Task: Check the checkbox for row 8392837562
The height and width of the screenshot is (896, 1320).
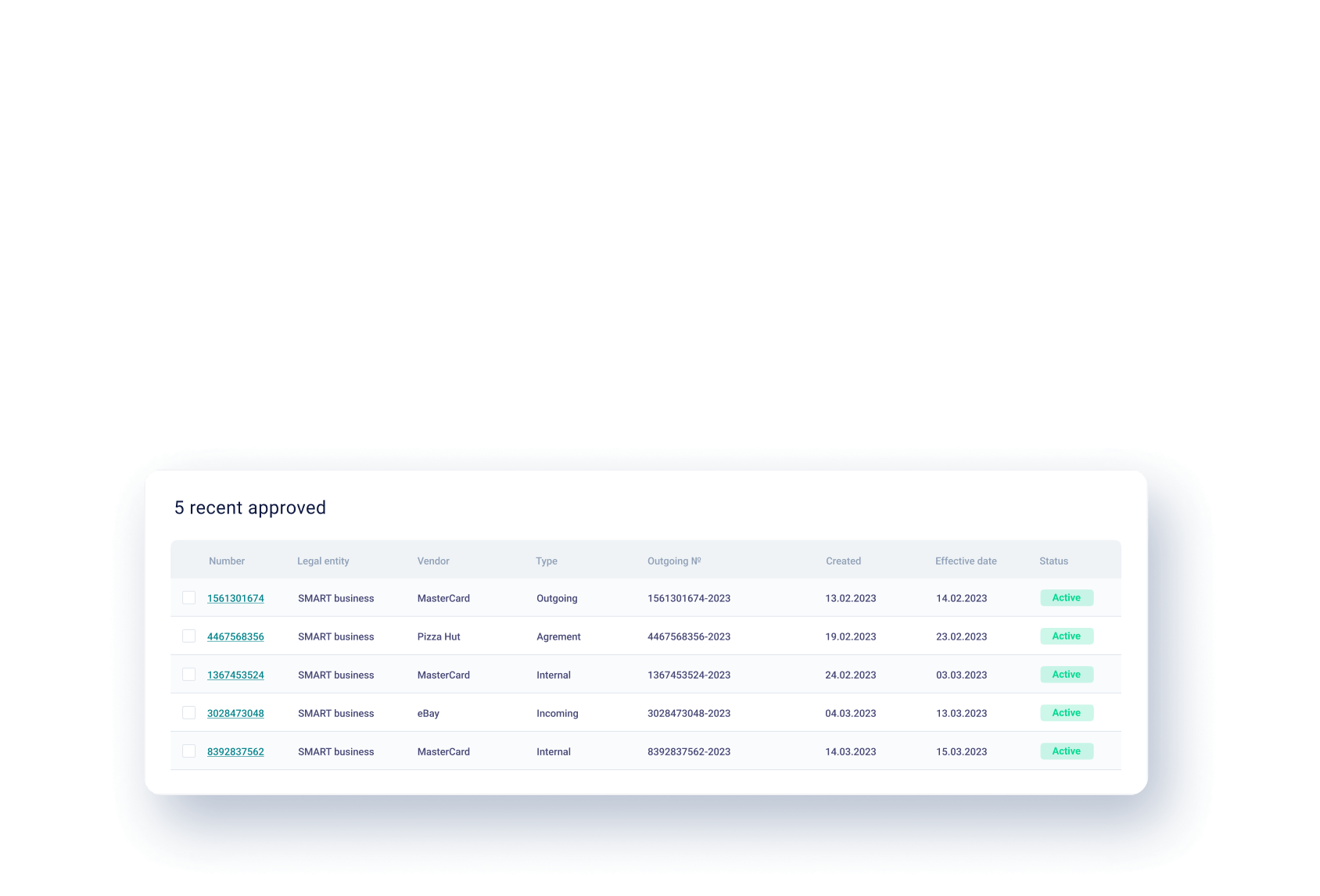Action: (x=188, y=751)
